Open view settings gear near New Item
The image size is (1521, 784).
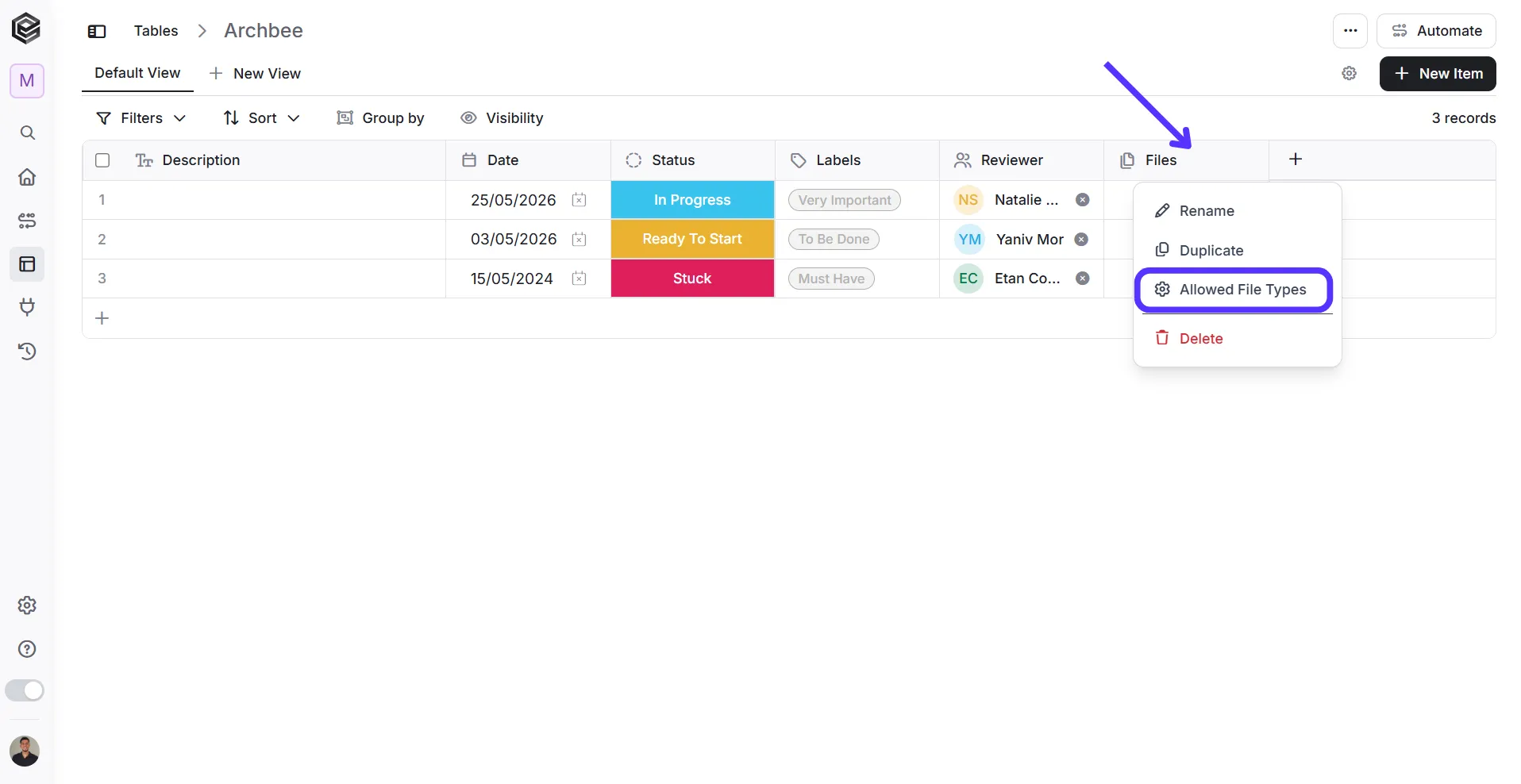click(x=1349, y=74)
